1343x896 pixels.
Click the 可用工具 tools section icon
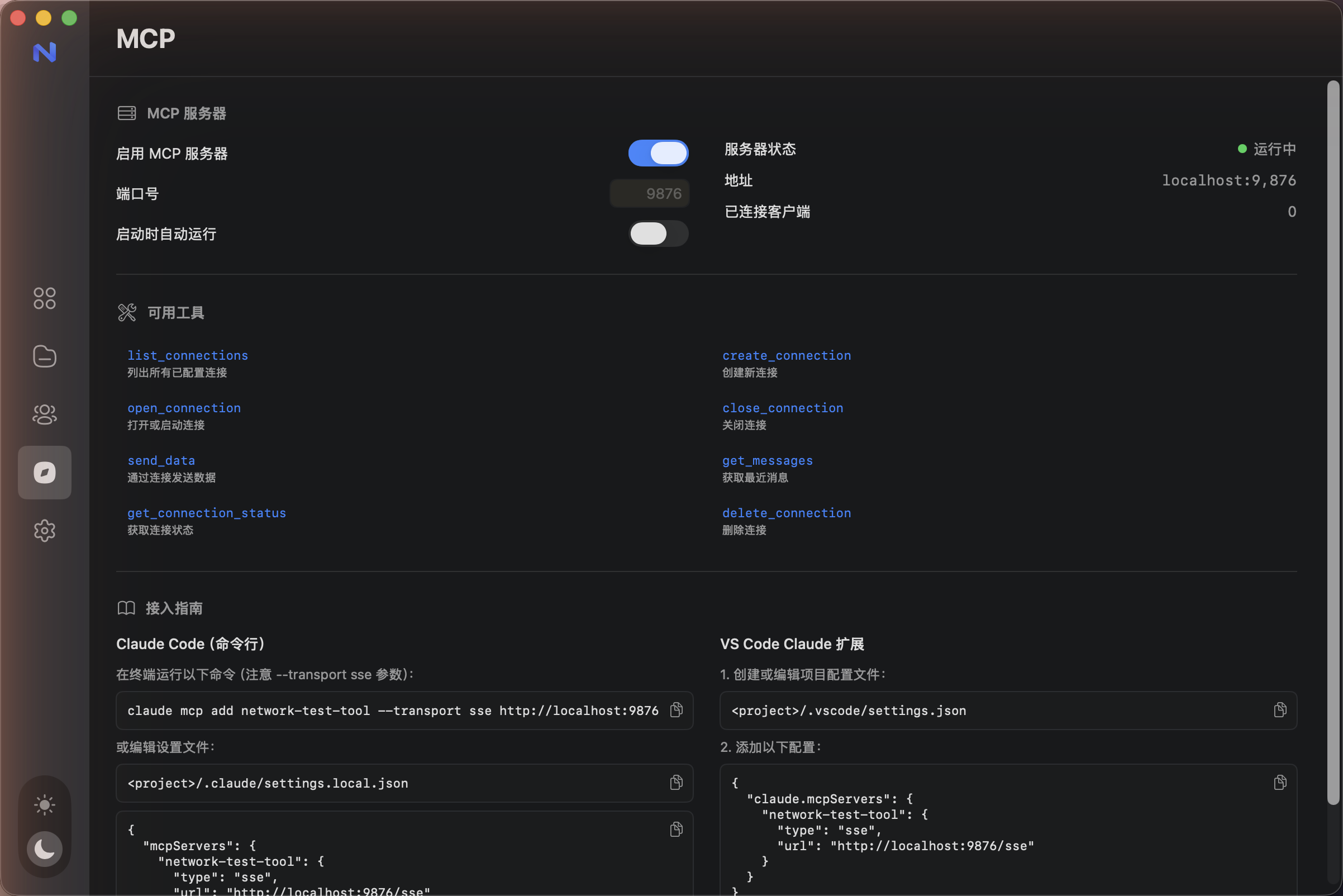[127, 313]
